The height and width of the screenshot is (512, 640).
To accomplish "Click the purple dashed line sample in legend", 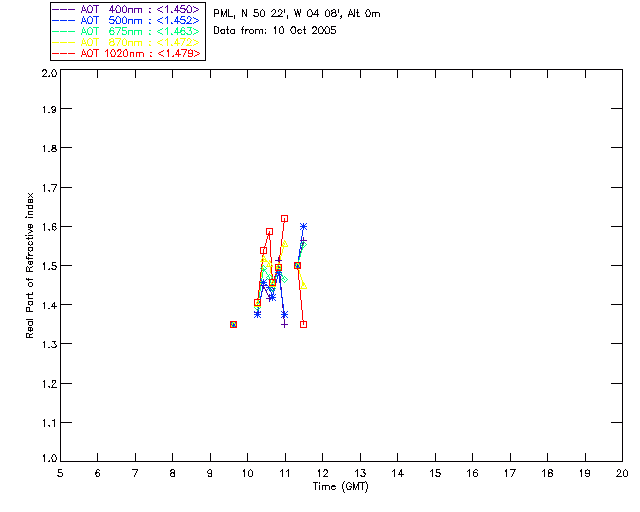I will pyautogui.click(x=64, y=9).
